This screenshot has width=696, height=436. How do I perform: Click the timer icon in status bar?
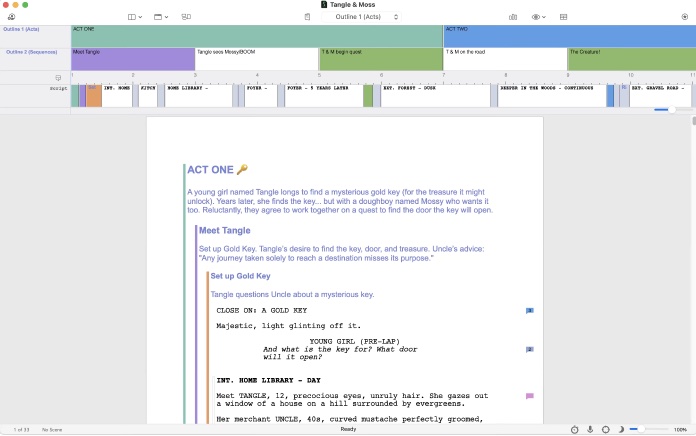(x=574, y=429)
